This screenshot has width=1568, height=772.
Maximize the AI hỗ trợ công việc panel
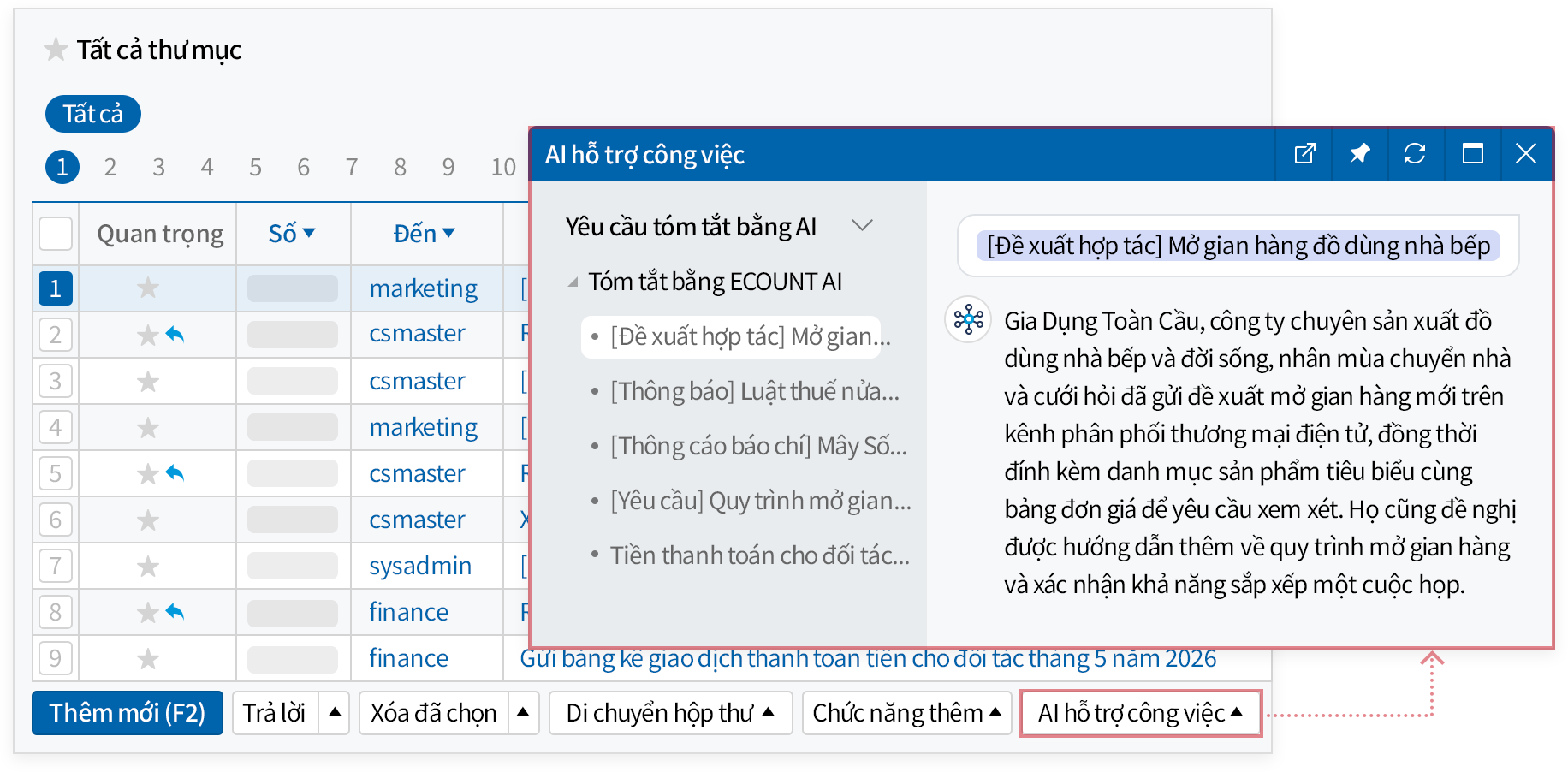pos(1472,154)
